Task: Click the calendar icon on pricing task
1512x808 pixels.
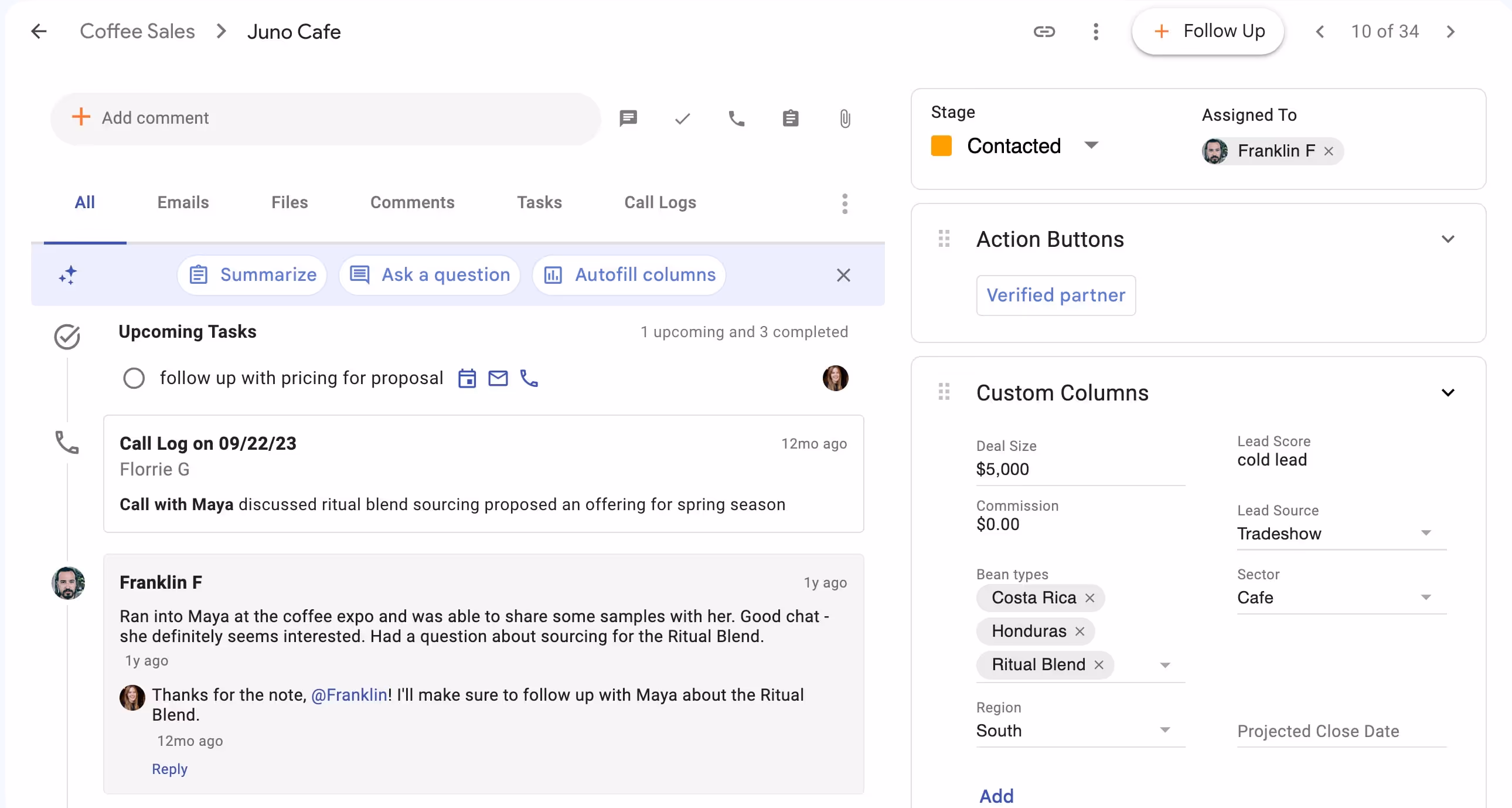Action: click(x=467, y=379)
